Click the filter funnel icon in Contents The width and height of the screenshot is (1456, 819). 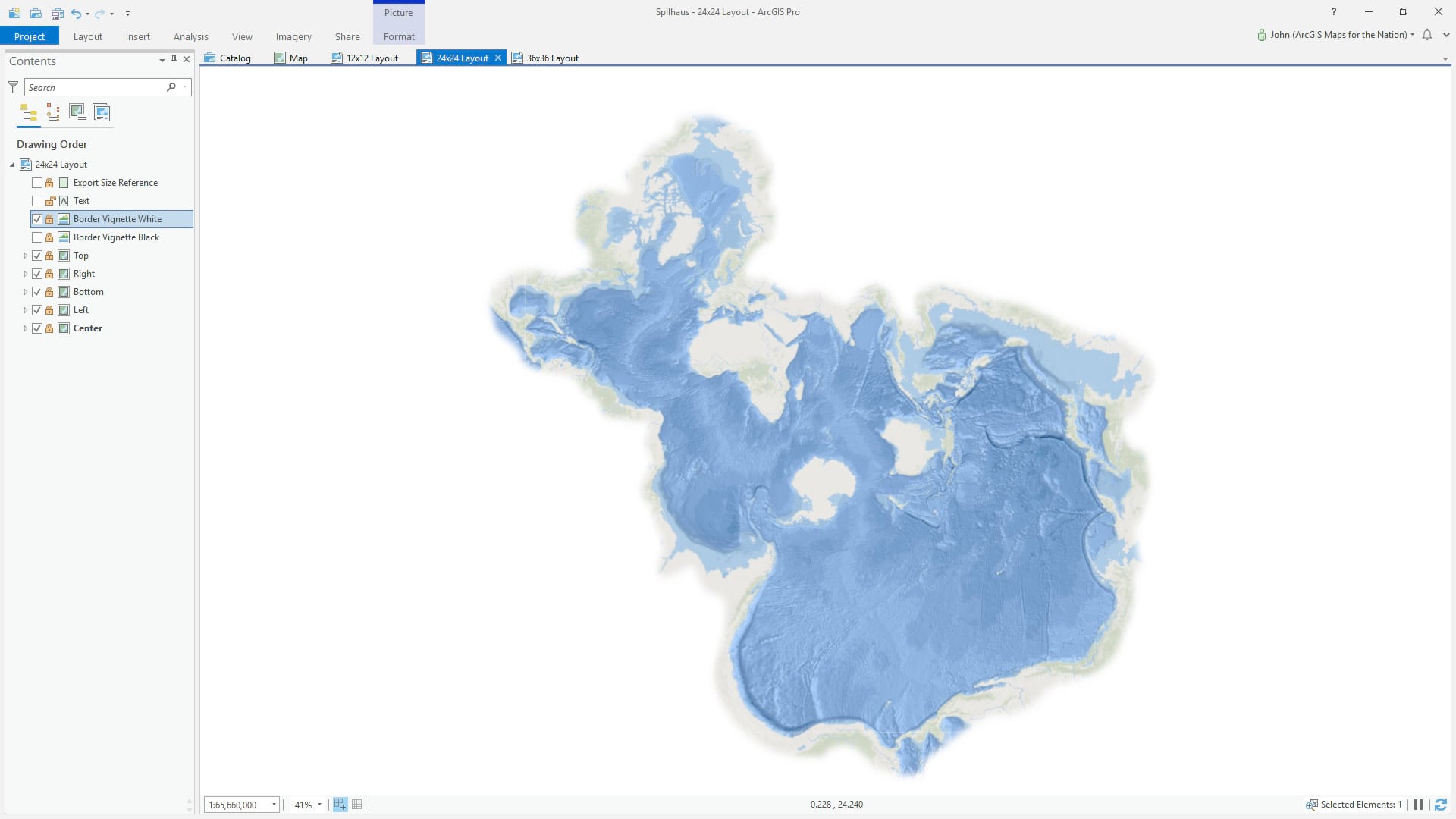[13, 87]
